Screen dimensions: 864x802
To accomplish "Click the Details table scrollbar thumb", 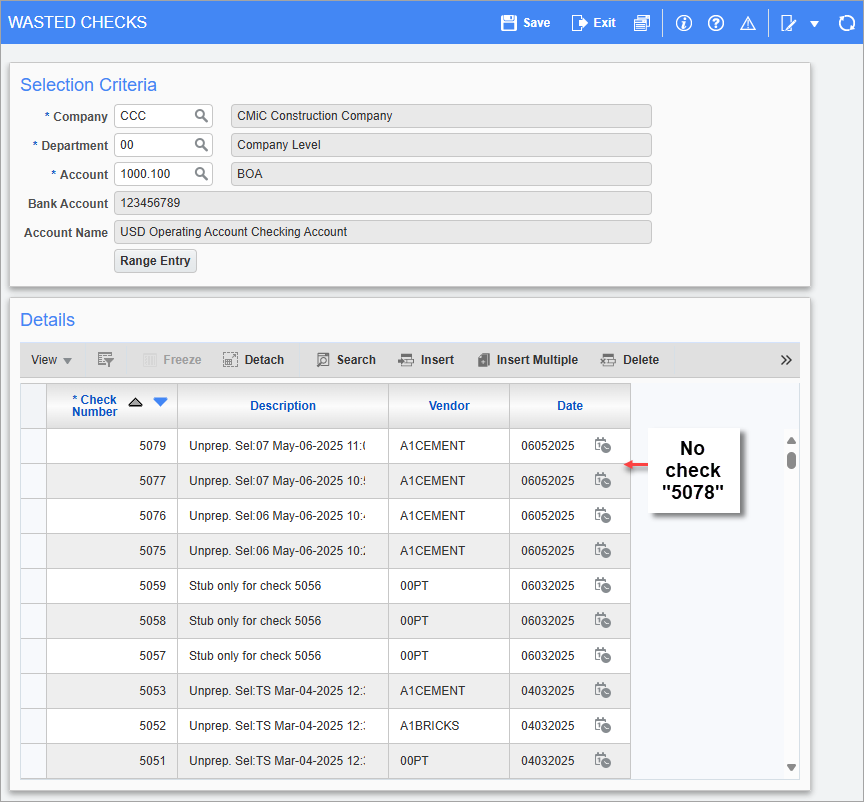I will (791, 460).
